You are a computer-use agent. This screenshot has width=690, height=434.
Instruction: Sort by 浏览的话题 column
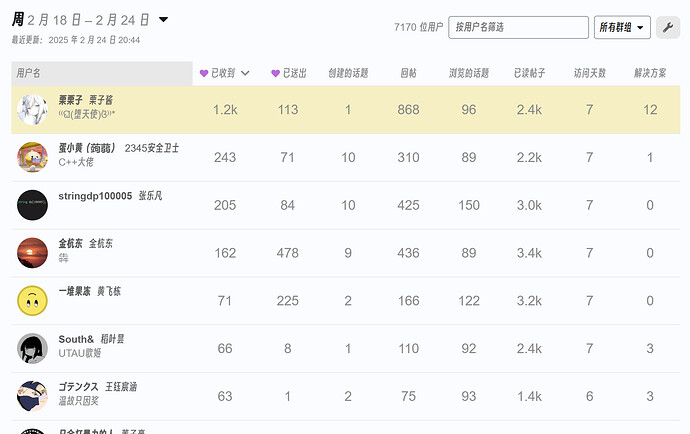tap(469, 73)
